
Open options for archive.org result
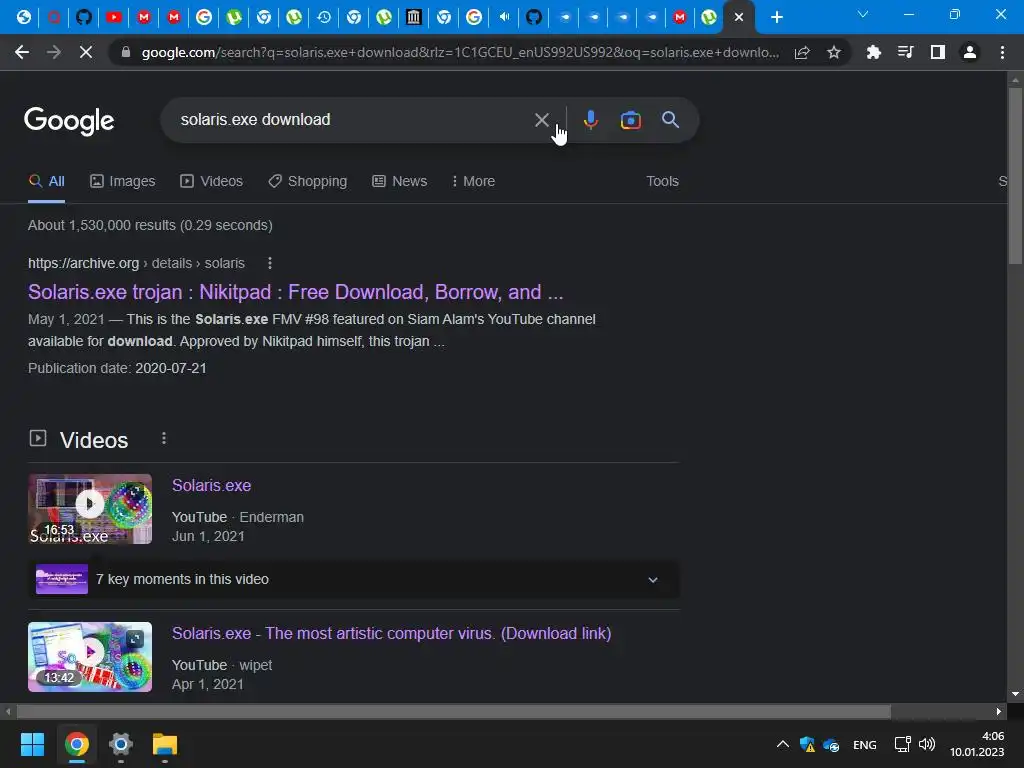click(270, 263)
